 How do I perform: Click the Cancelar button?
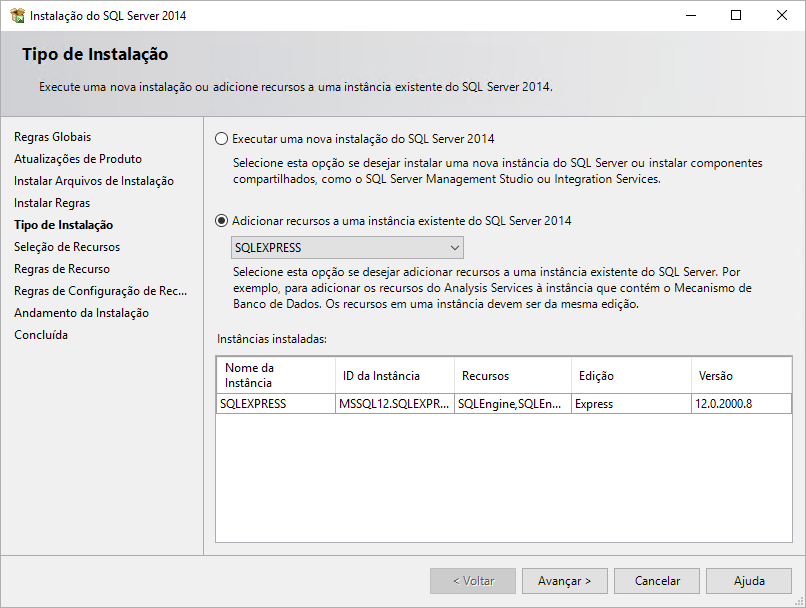[657, 581]
